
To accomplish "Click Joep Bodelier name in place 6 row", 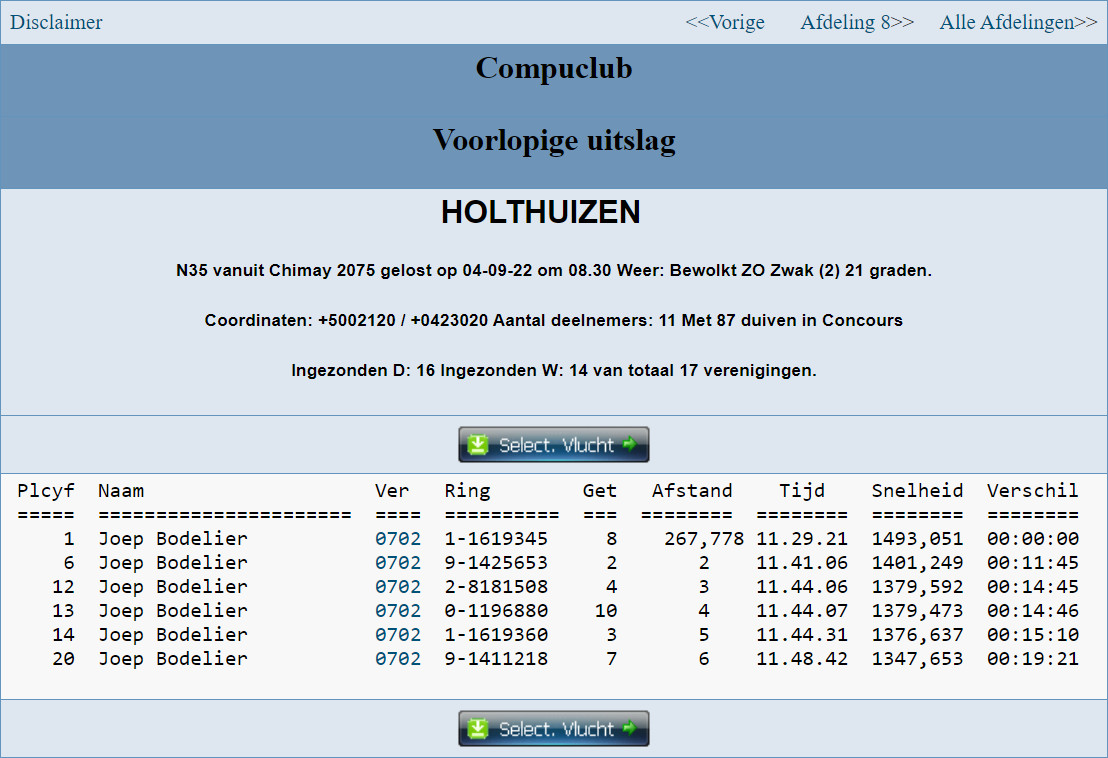I will coord(173,563).
